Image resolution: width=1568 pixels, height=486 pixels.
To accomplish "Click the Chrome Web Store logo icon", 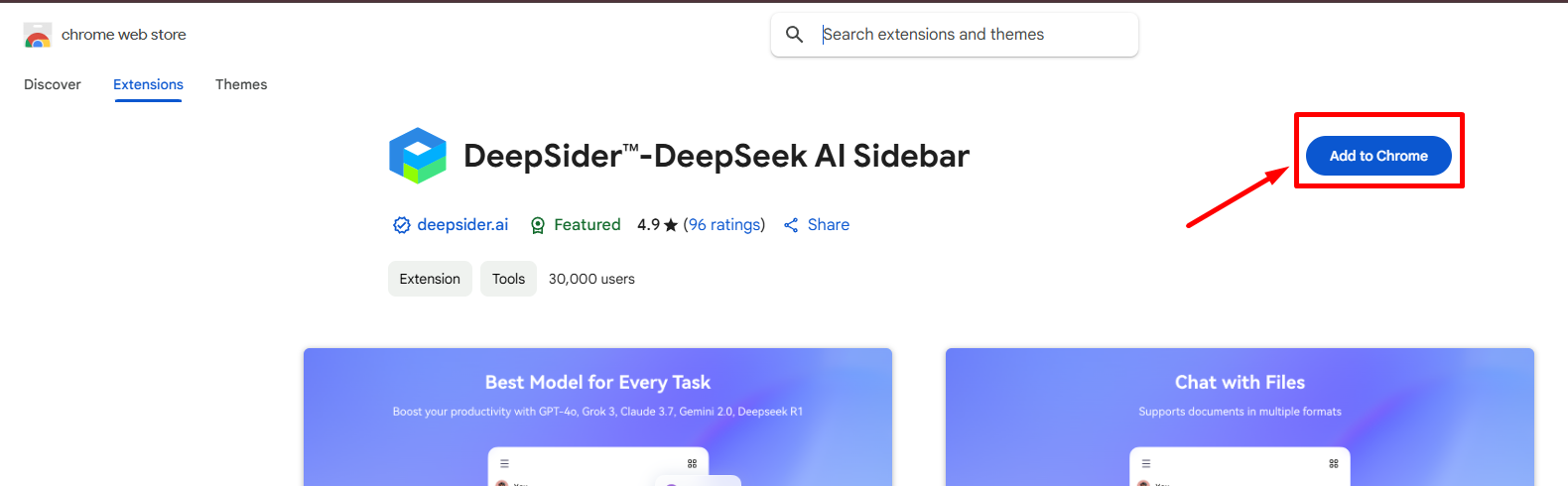I will 38,35.
